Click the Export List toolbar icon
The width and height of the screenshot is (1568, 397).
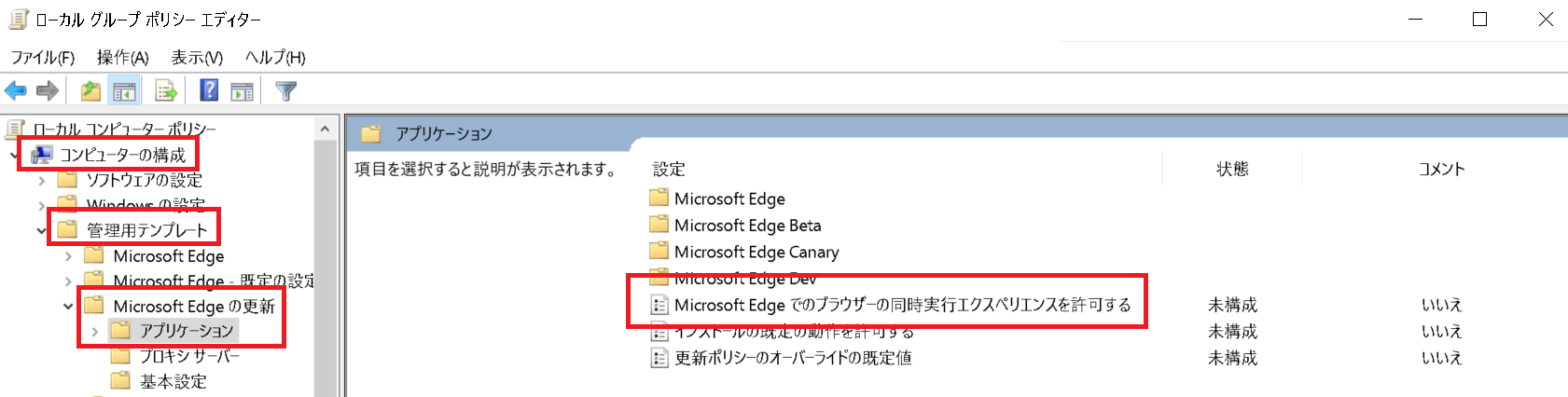click(x=166, y=90)
